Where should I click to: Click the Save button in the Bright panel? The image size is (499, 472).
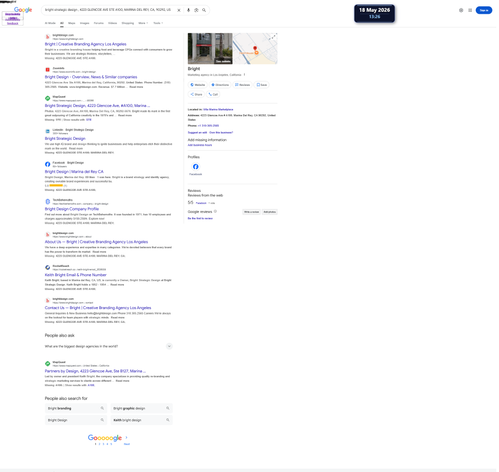pos(263,85)
